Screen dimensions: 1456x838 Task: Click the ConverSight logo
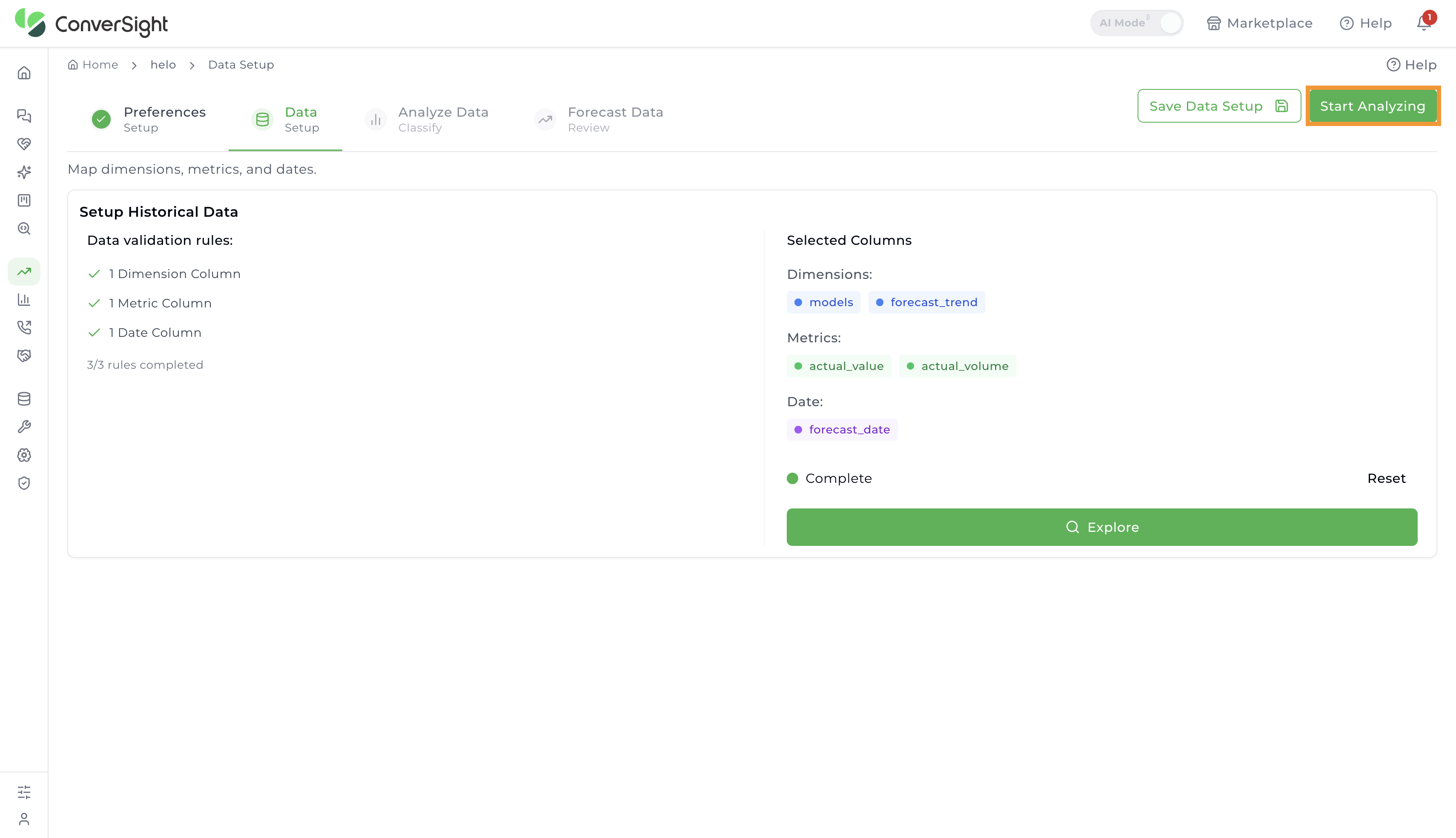(92, 23)
